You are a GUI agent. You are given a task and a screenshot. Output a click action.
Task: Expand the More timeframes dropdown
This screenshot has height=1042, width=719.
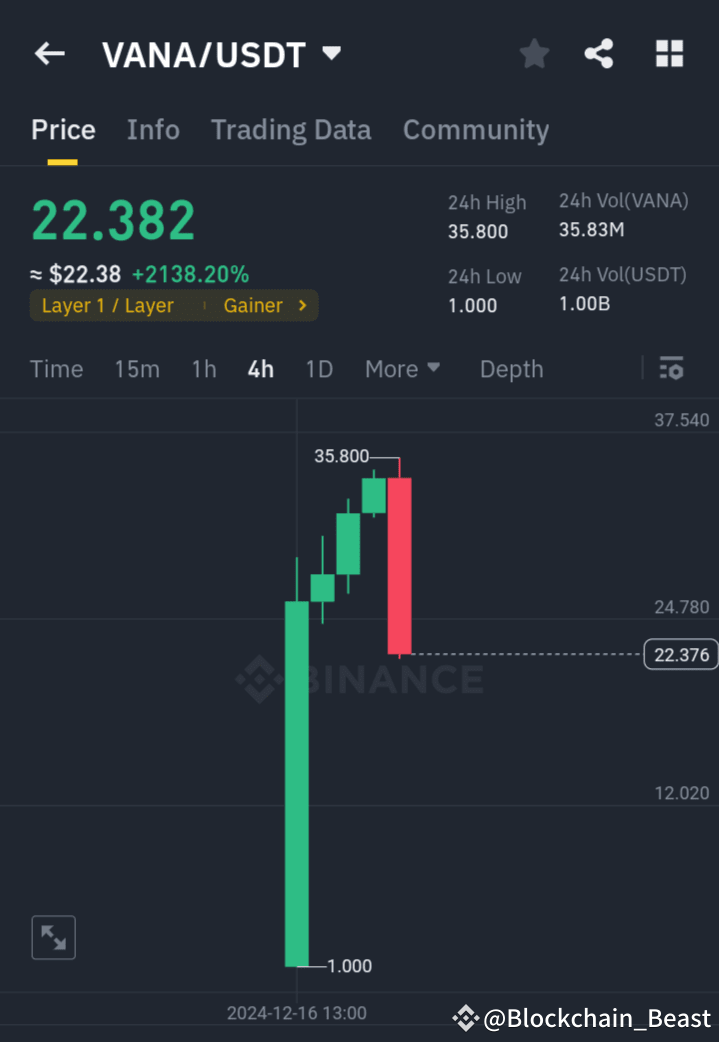(402, 368)
